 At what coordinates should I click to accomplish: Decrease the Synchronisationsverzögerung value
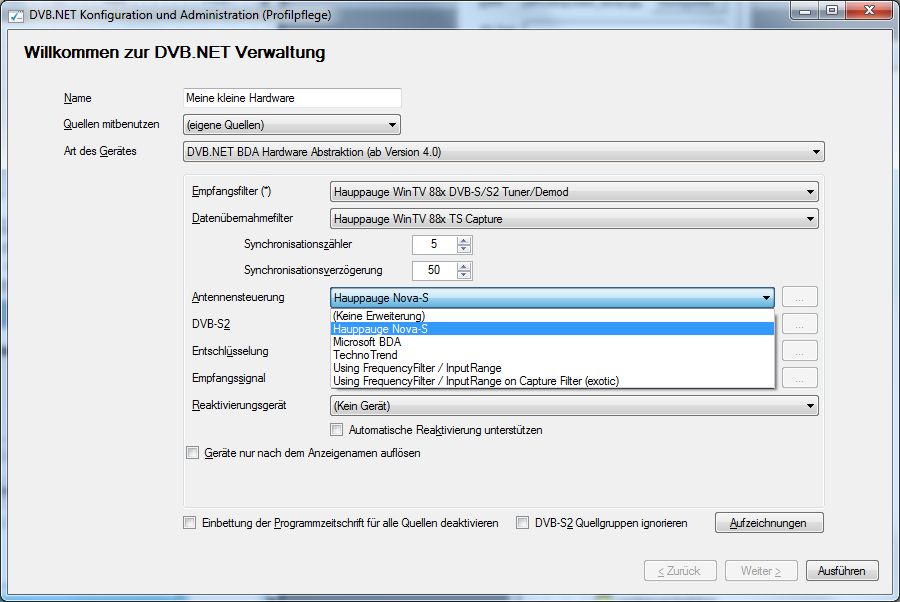point(464,275)
